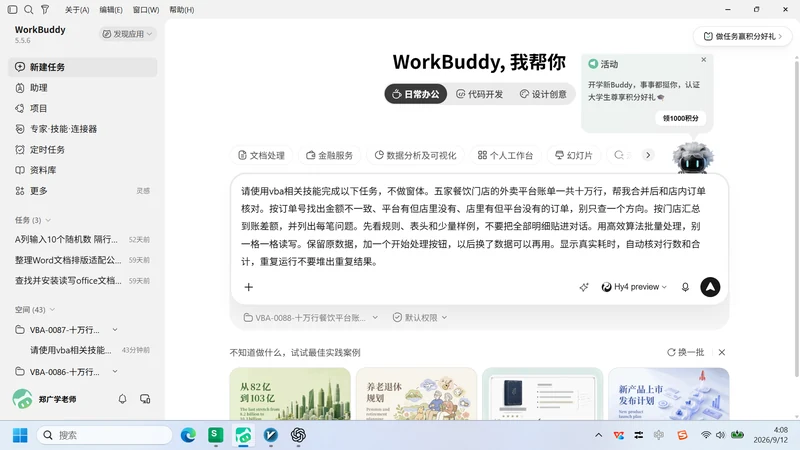Image resolution: width=800 pixels, height=450 pixels.
Task: Open the notifications bell icon
Action: coord(122,399)
